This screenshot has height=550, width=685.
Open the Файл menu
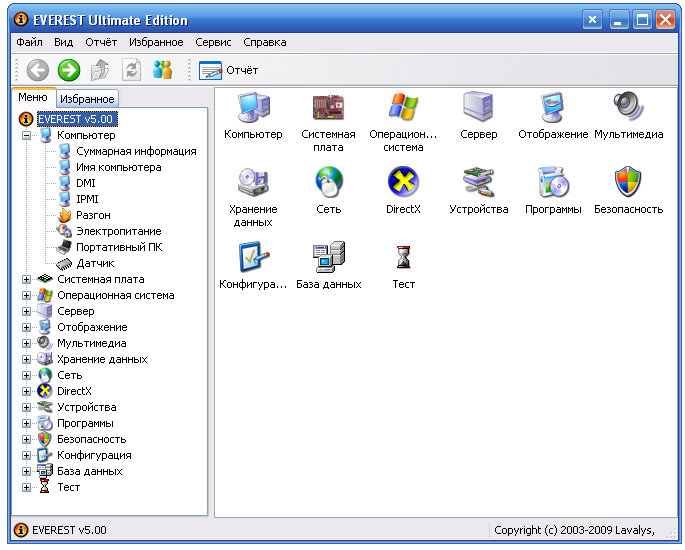coord(29,42)
